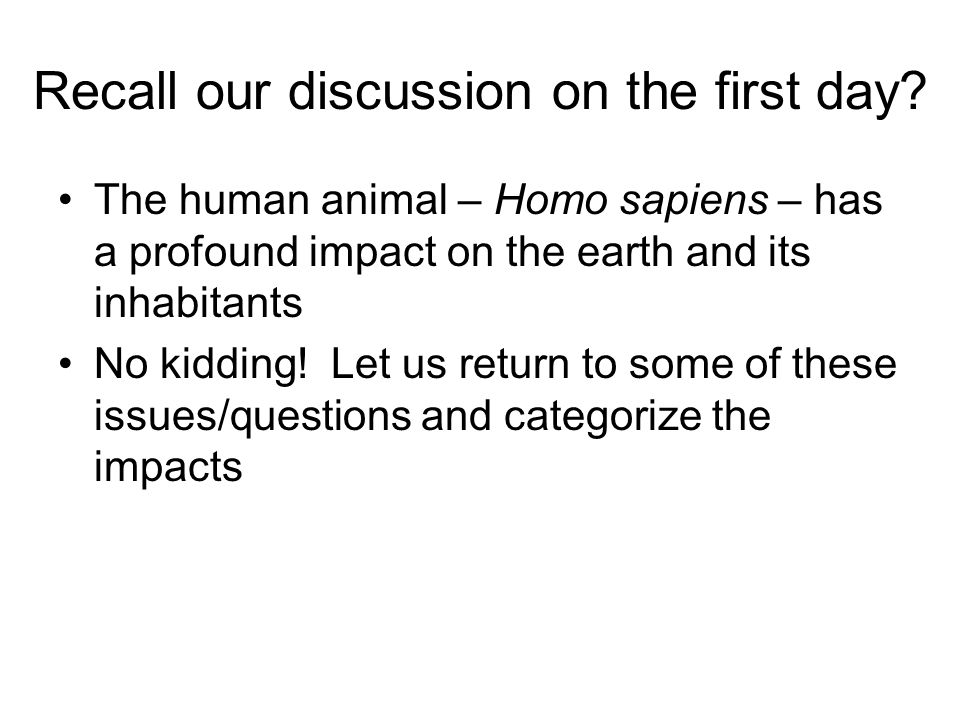Screen dimensions: 960x720
Task: Click the word 'inhabitants'
Action: (x=198, y=302)
